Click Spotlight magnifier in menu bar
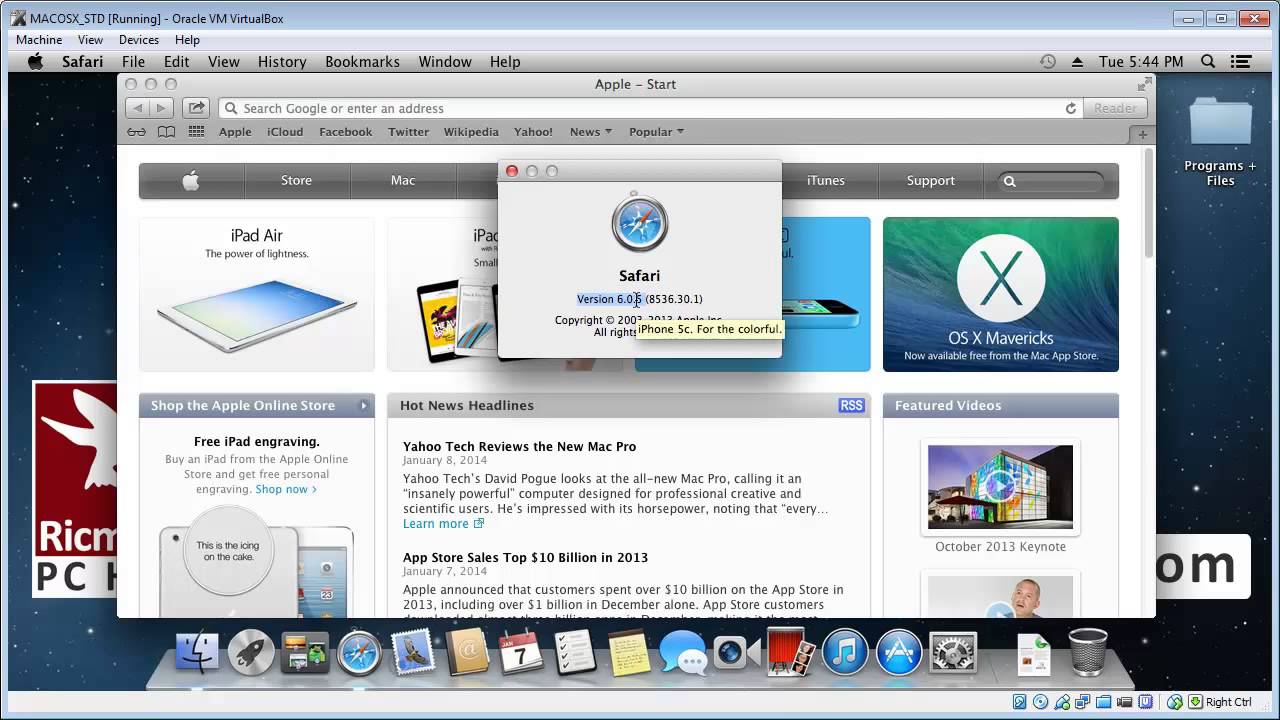Image resolution: width=1280 pixels, height=720 pixels. coord(1207,61)
